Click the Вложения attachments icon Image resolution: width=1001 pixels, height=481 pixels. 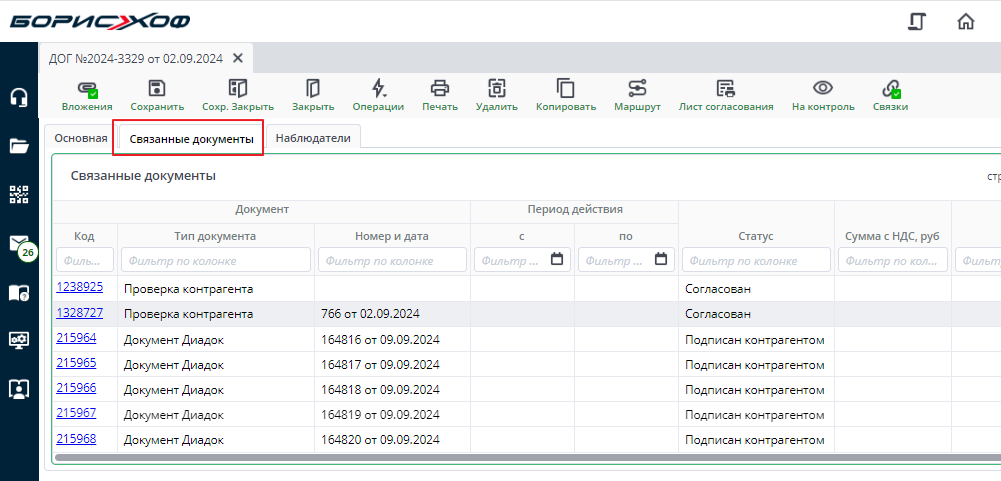pos(86,89)
